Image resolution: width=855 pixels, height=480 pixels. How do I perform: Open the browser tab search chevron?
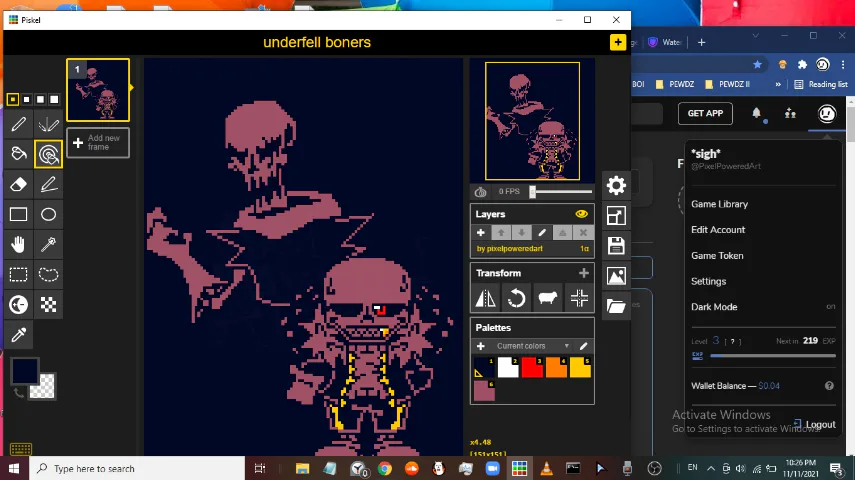pyautogui.click(x=755, y=35)
